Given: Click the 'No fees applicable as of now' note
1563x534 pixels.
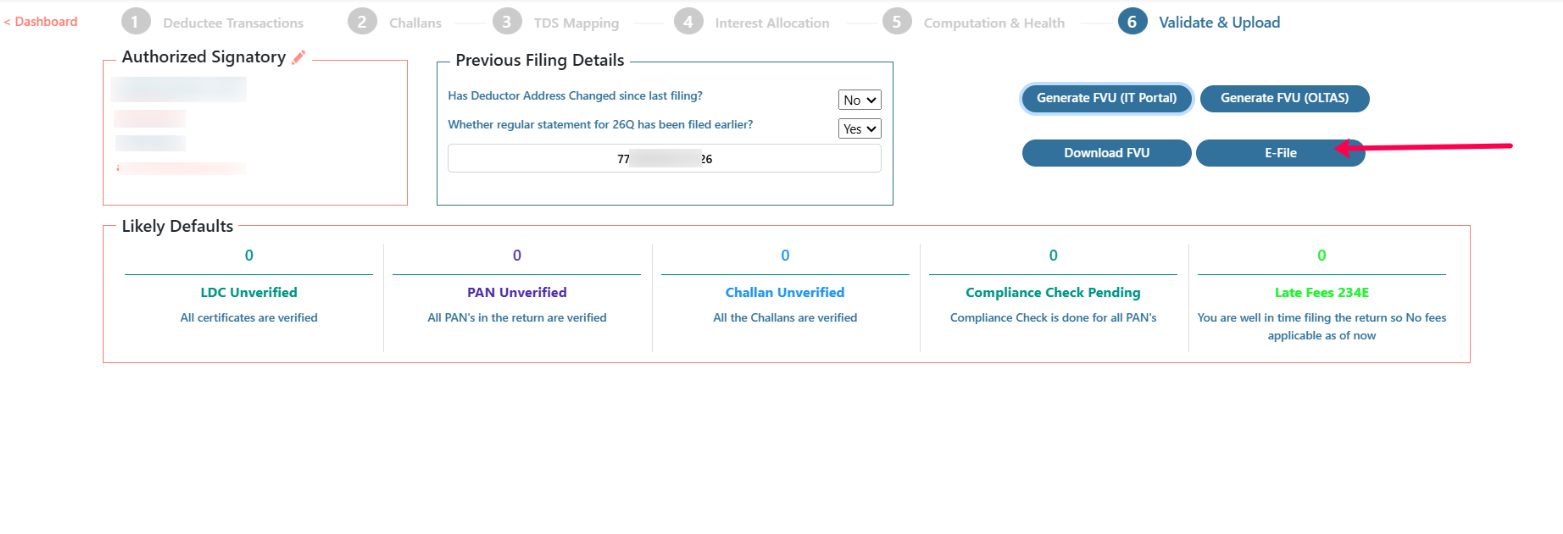Looking at the screenshot, I should coord(1322,327).
